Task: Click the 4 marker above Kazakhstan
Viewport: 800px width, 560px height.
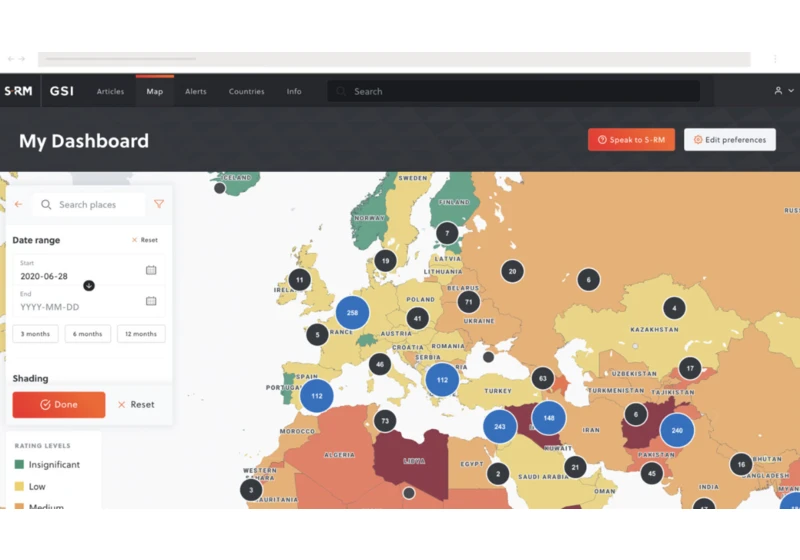Action: (x=674, y=308)
